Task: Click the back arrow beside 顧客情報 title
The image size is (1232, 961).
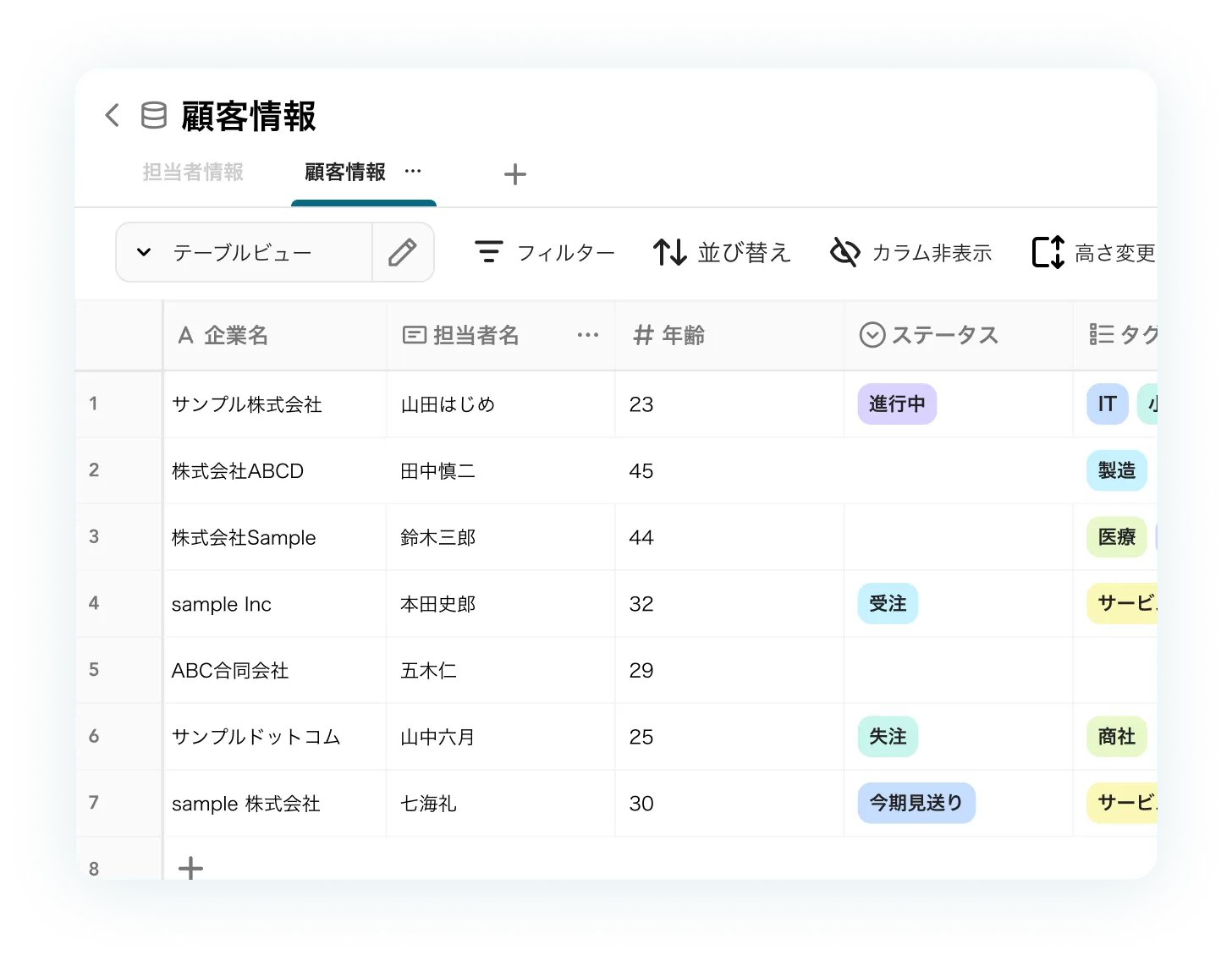Action: pos(112,115)
